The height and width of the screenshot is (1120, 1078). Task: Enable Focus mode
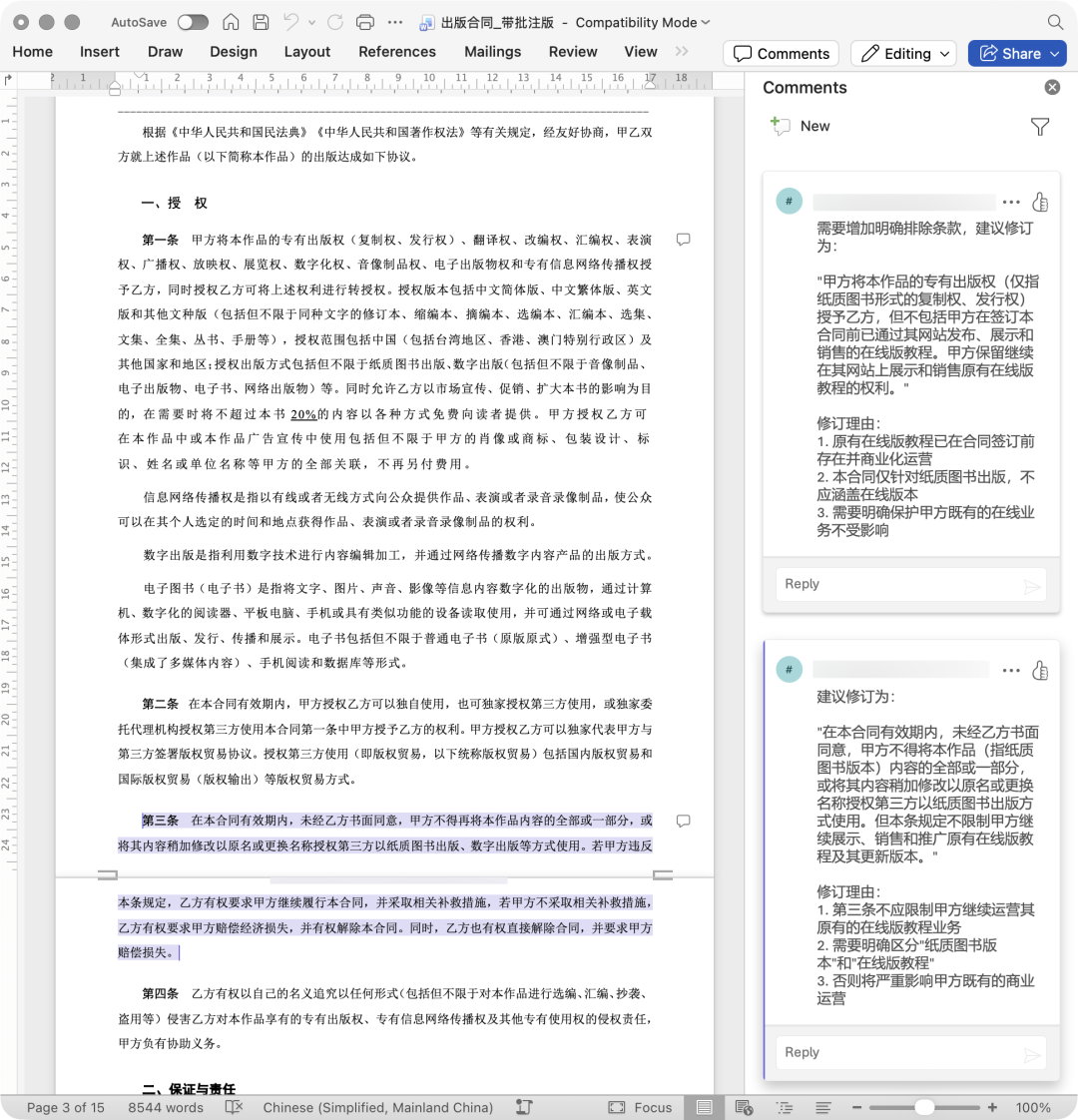[x=640, y=1107]
